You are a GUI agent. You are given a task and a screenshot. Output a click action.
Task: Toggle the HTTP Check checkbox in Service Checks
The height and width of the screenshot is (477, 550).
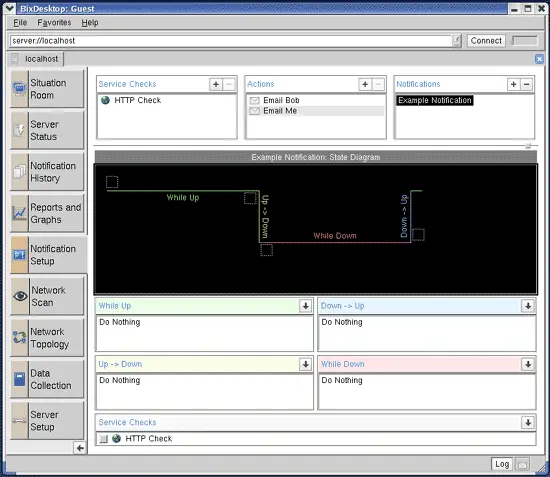point(103,439)
